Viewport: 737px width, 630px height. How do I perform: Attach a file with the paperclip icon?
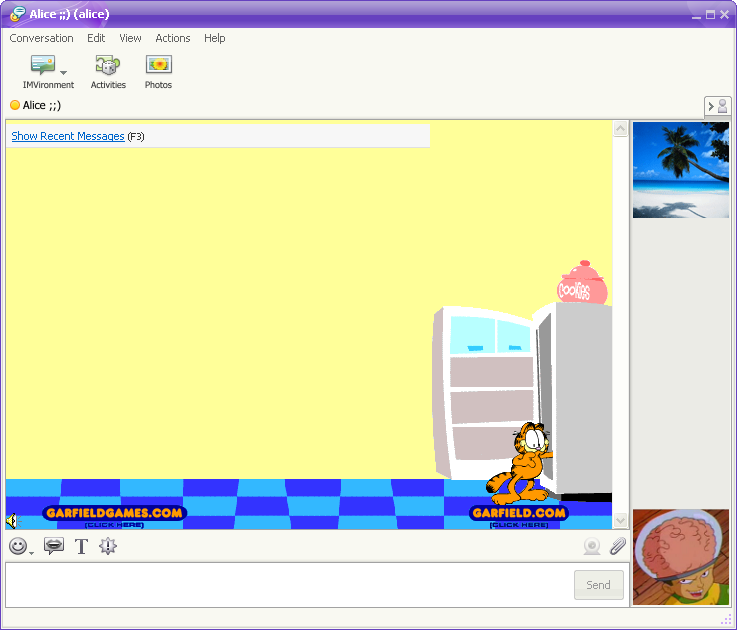[x=617, y=546]
